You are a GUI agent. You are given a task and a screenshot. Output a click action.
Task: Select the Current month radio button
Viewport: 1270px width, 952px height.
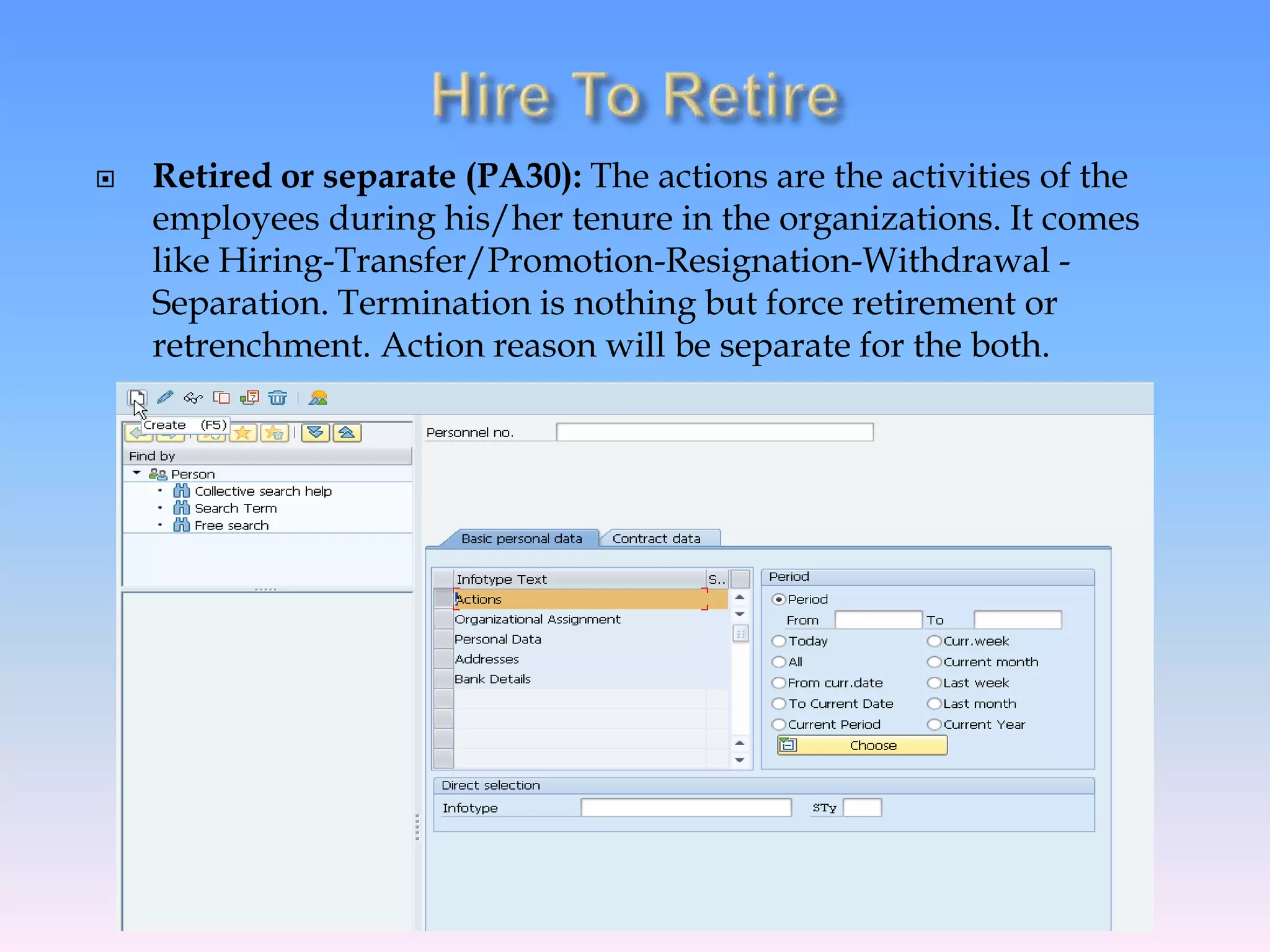pyautogui.click(x=935, y=662)
